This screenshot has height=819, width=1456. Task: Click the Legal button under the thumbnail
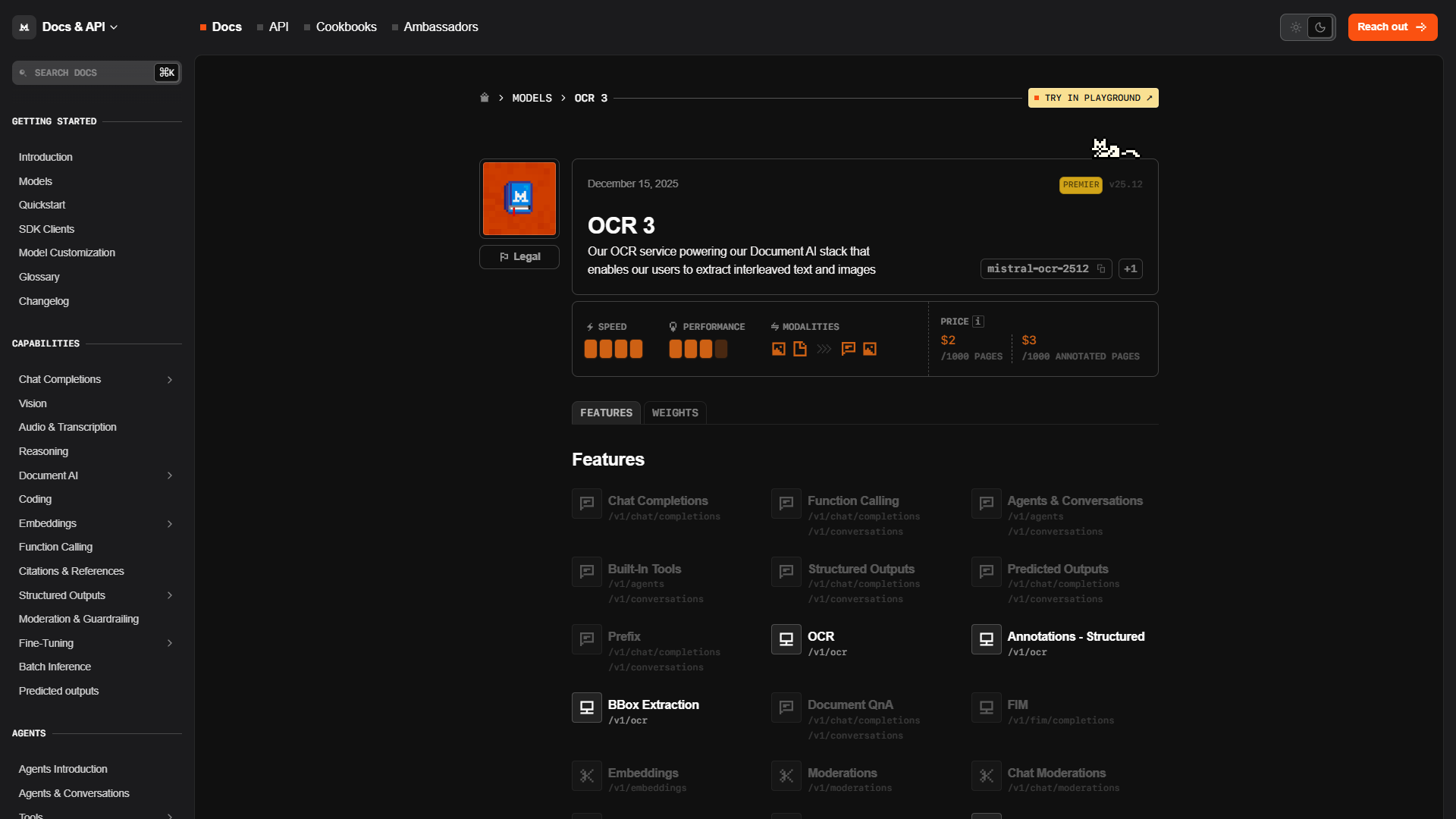click(519, 257)
